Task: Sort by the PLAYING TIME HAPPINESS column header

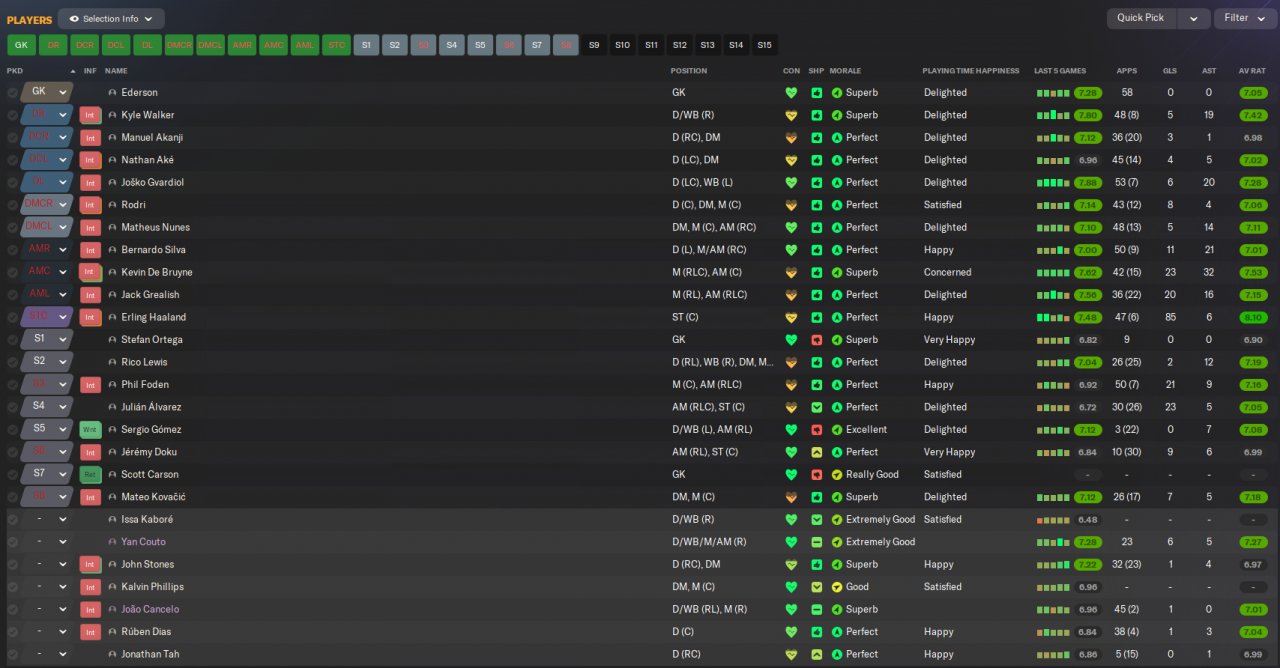Action: (970, 71)
